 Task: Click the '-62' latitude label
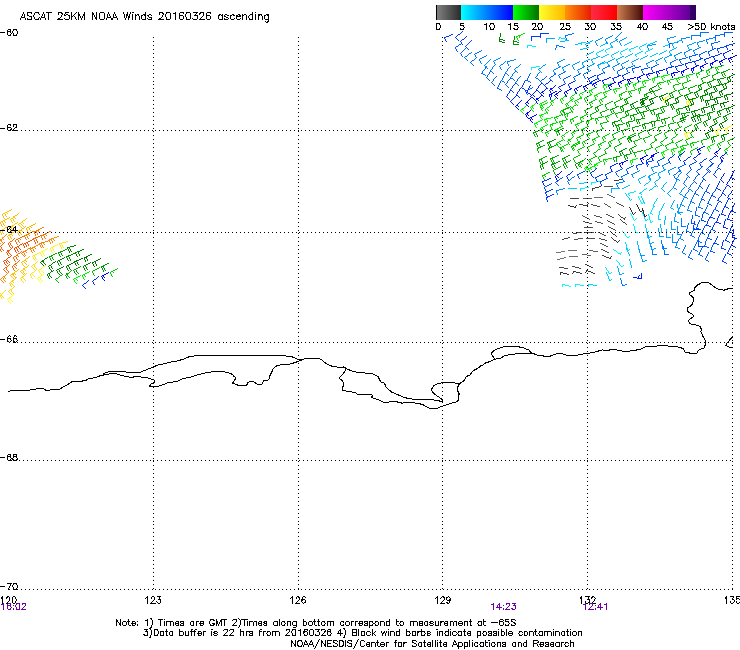pos(9,128)
